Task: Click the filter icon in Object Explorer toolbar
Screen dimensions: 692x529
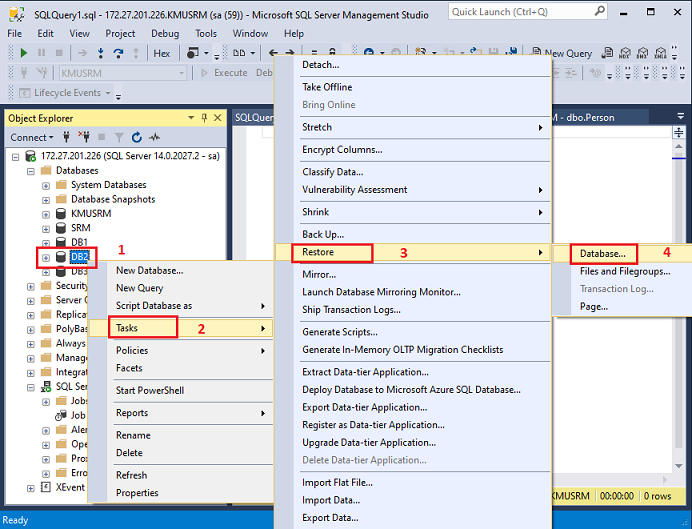Action: (x=119, y=137)
